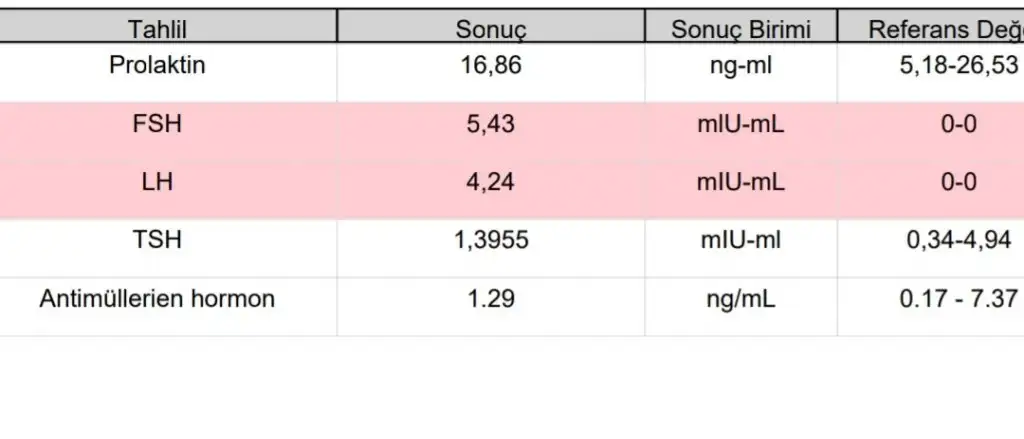Click the Prolaktin test name cell
The height and width of the screenshot is (439, 1024).
[x=157, y=66]
